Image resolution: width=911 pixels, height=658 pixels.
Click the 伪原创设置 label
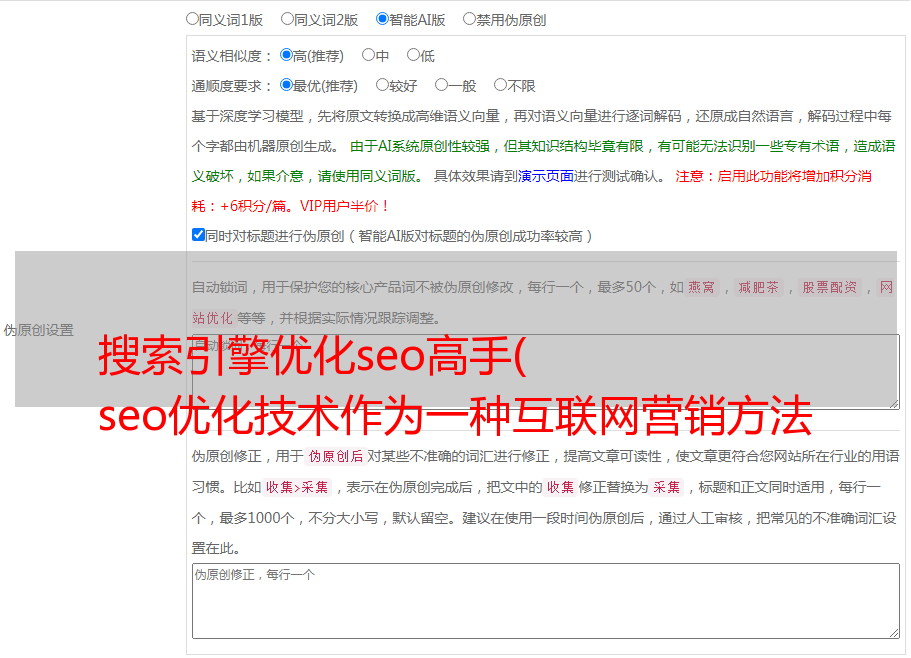click(39, 330)
